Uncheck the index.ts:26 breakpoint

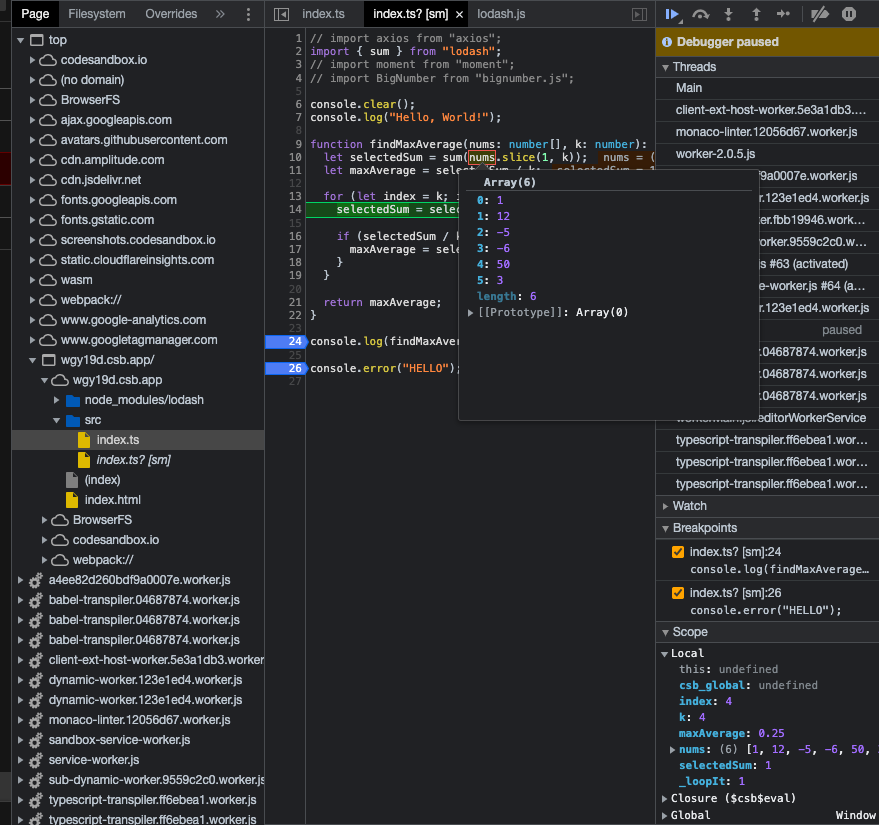click(678, 592)
